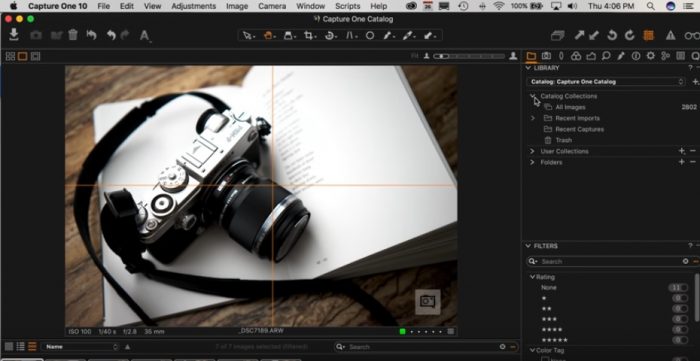
Task: Click the Reset adjustments back-arrow icon
Action: pyautogui.click(x=92, y=35)
